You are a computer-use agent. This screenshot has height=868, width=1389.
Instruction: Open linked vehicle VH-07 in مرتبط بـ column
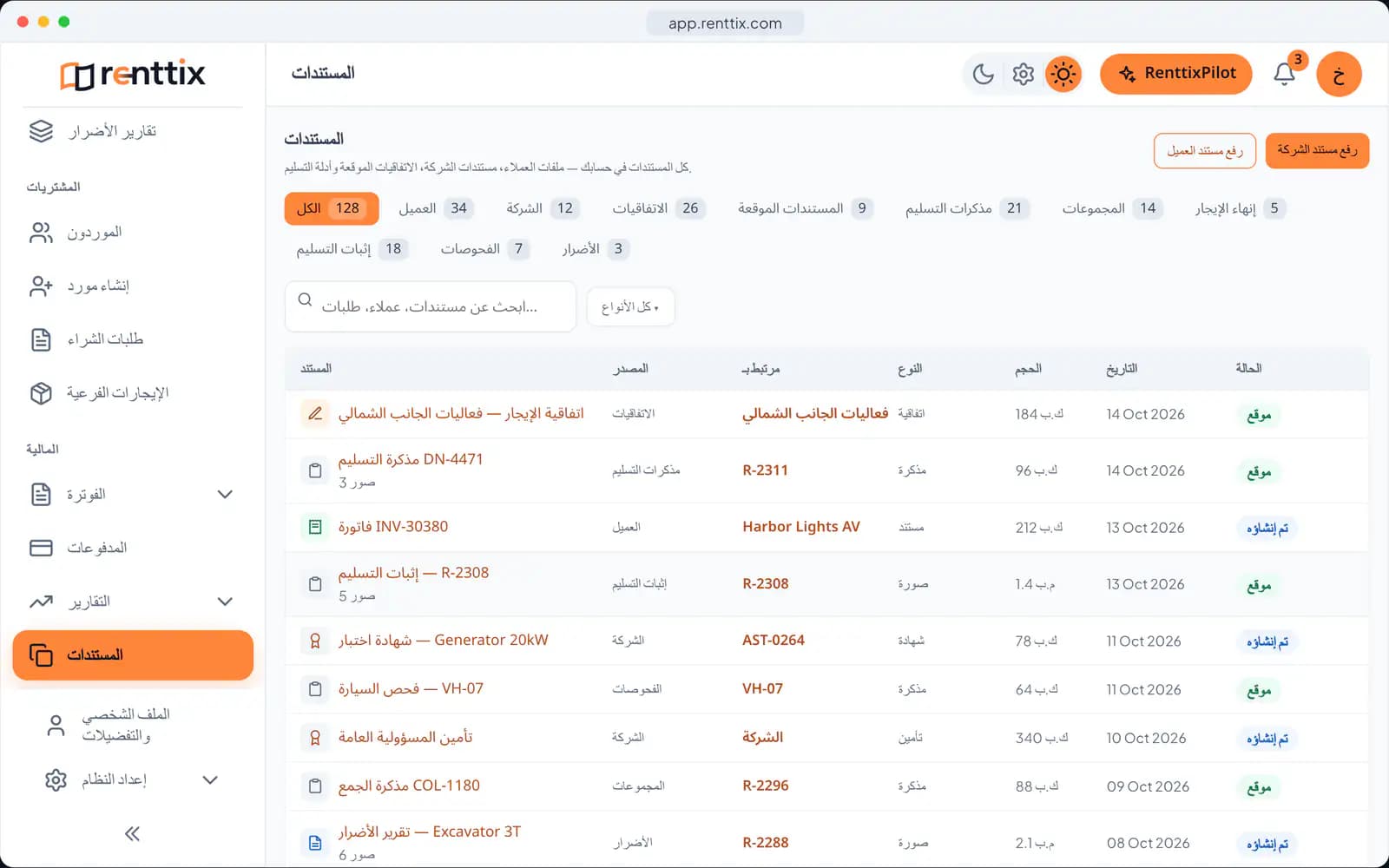pyautogui.click(x=762, y=689)
